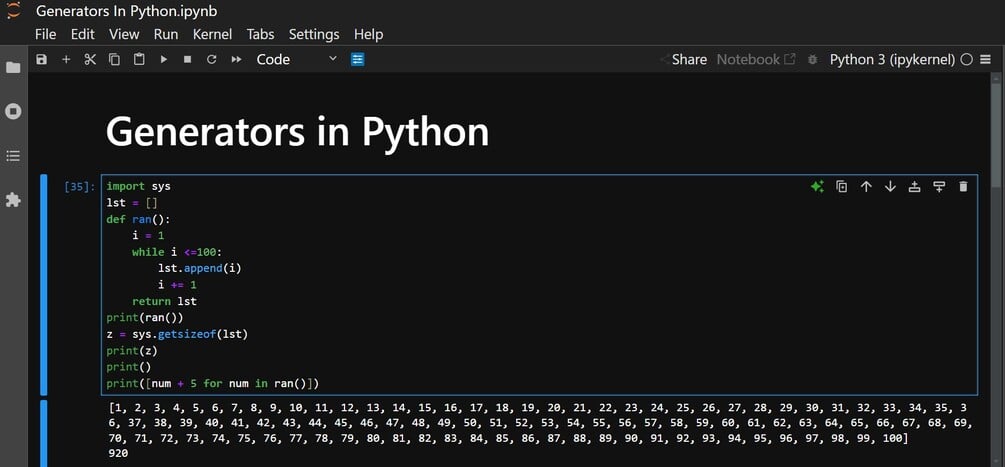Viewport: 1005px width, 467px height.
Task: Insert a new cell below with plus icon
Action: 66,60
